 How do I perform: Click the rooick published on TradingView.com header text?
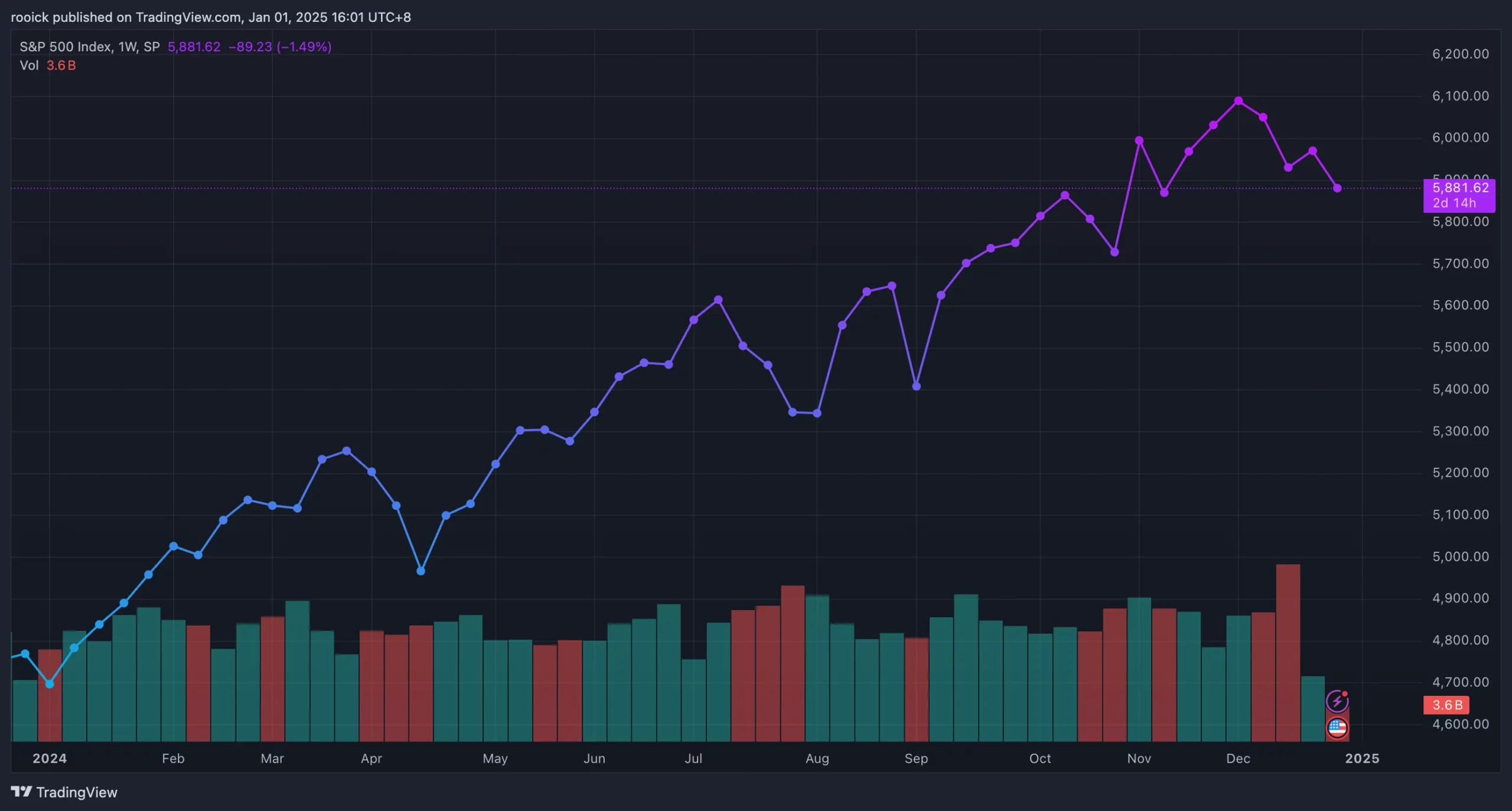[211, 17]
